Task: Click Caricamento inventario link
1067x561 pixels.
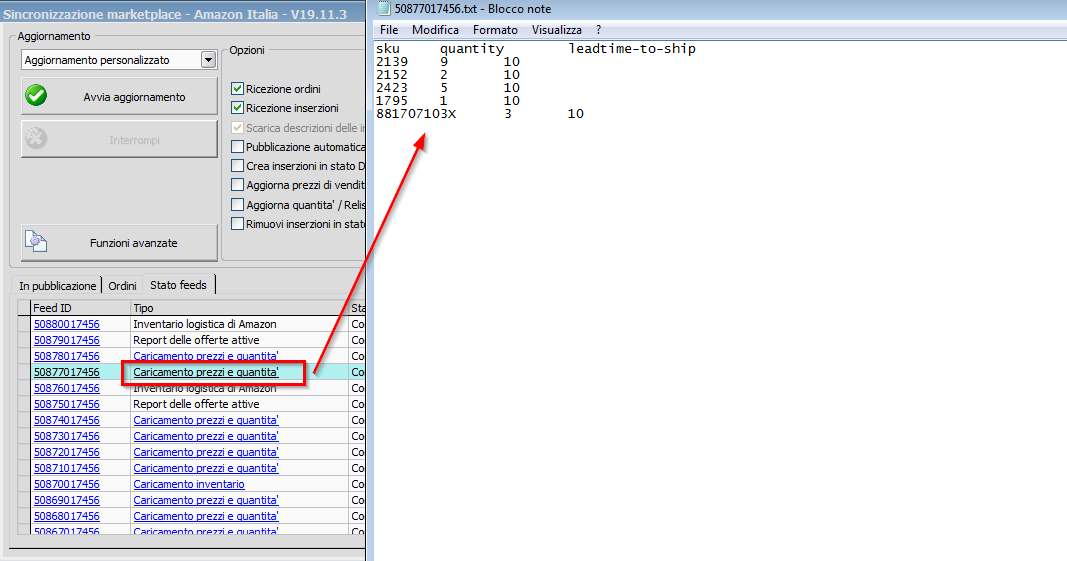Action: point(188,484)
